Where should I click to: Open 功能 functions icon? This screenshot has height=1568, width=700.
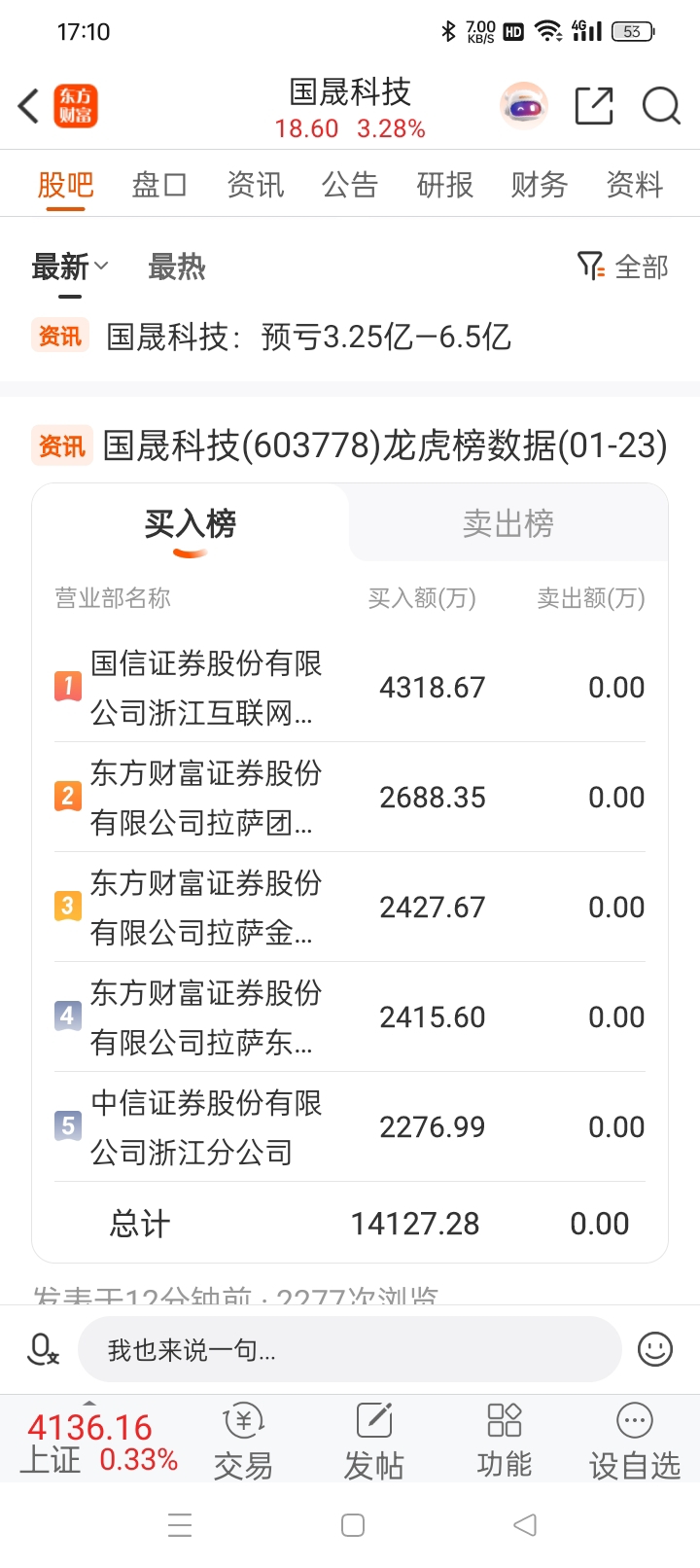click(x=504, y=1442)
